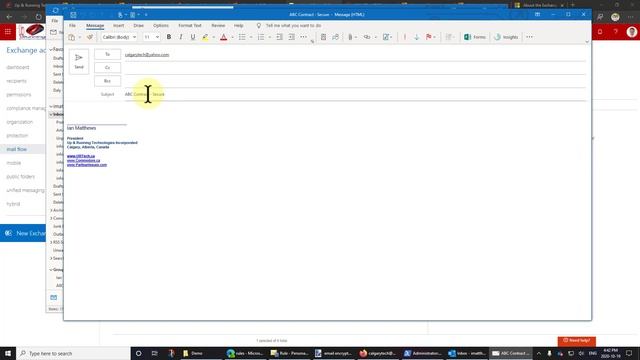
Task: Click the Check Names icon
Action: [x=336, y=37]
